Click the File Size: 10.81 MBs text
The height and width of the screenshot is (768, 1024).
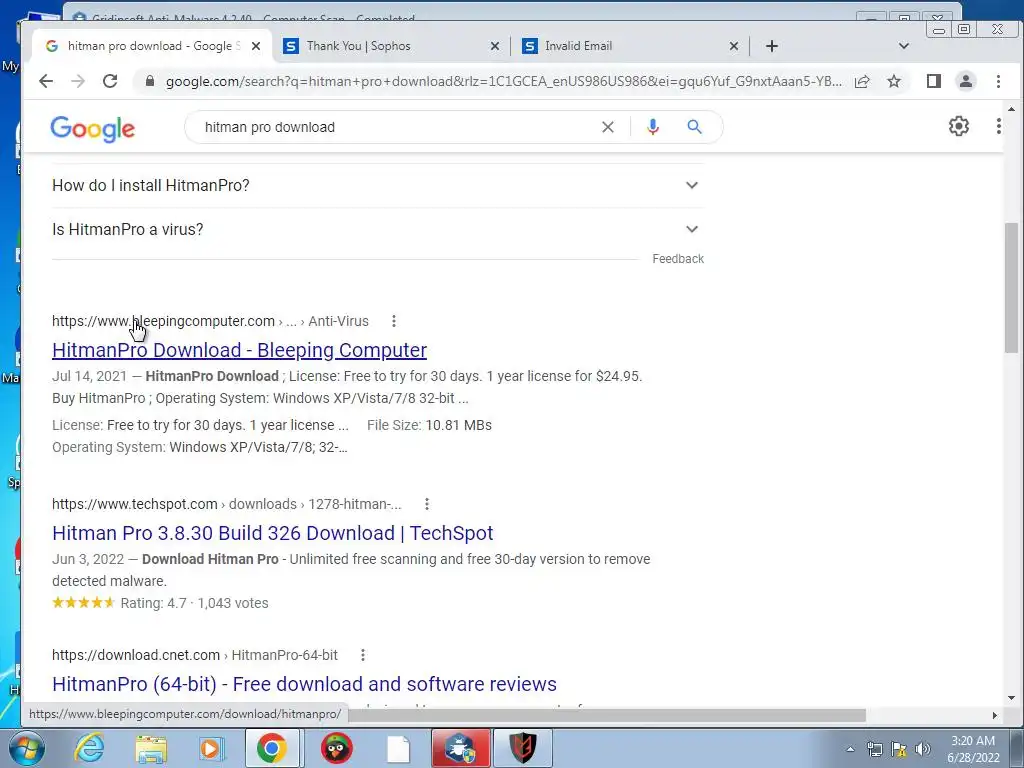pos(429,425)
